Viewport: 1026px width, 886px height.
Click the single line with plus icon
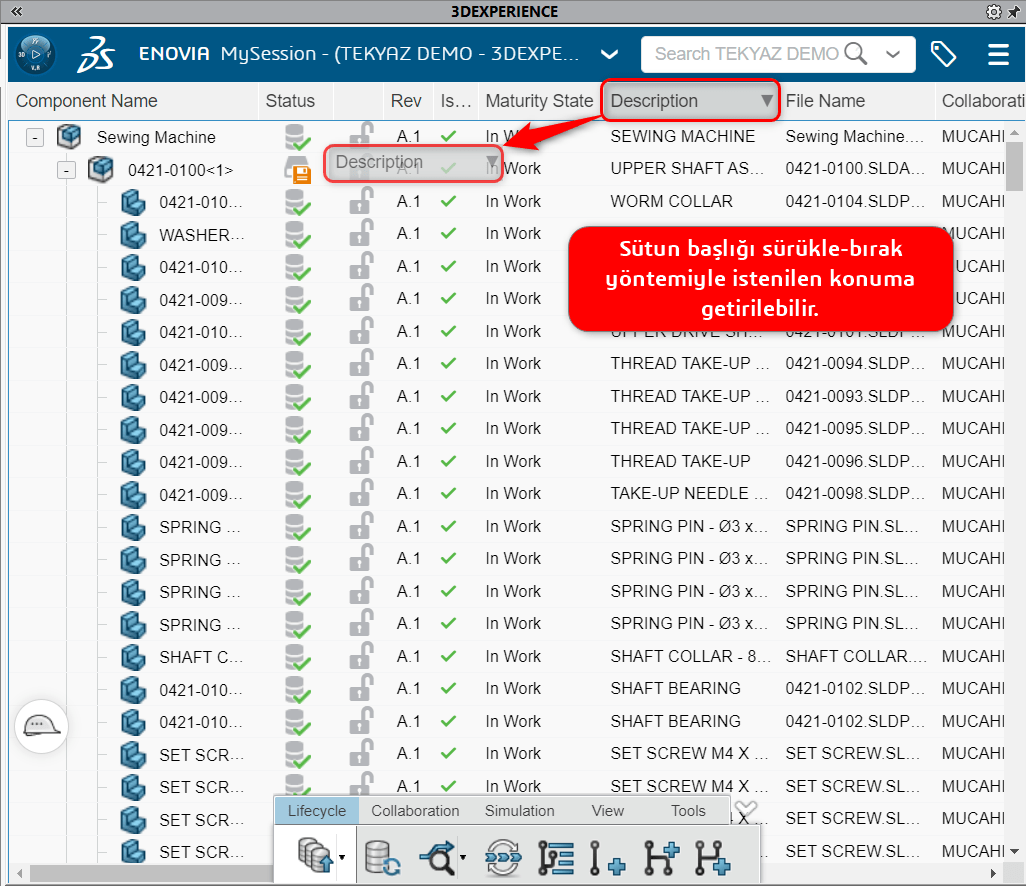pos(607,858)
